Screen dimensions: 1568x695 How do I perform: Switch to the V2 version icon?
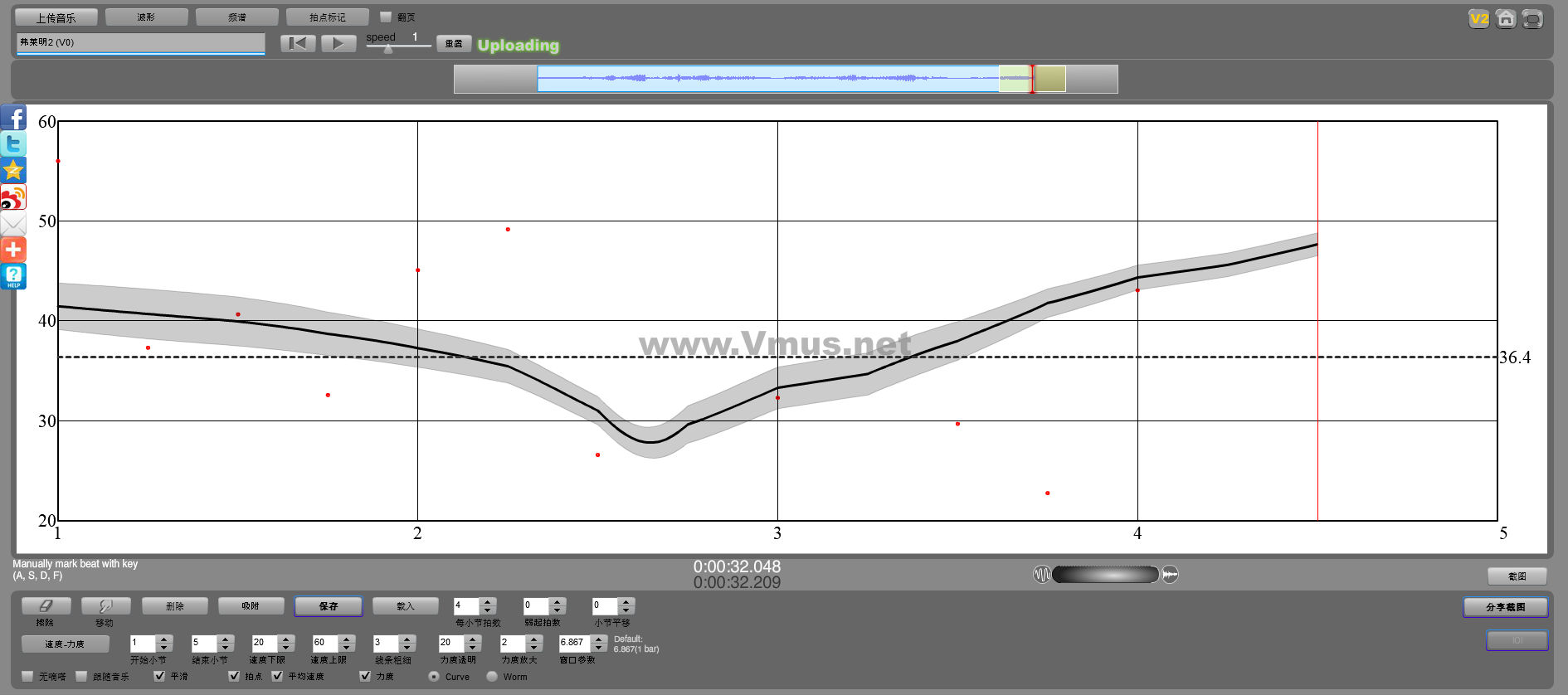[x=1478, y=19]
